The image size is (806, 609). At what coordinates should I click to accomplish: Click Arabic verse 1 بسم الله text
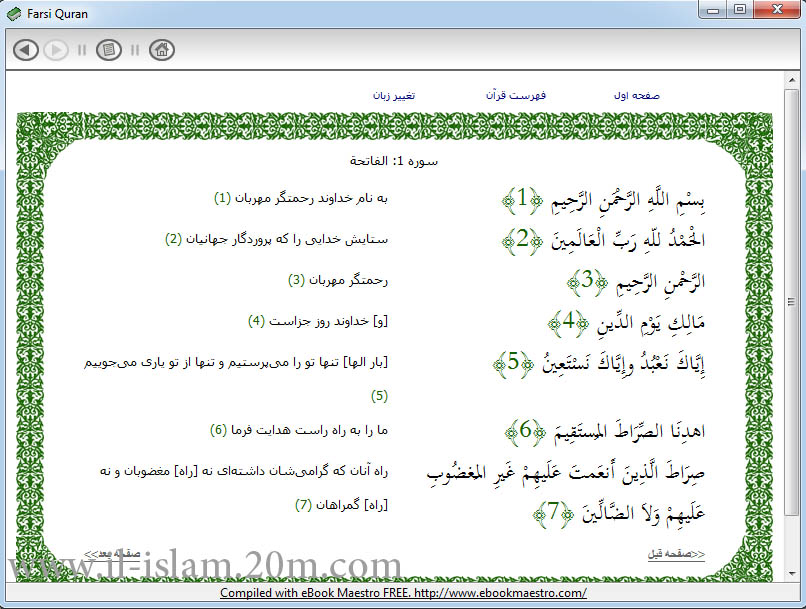coord(628,199)
